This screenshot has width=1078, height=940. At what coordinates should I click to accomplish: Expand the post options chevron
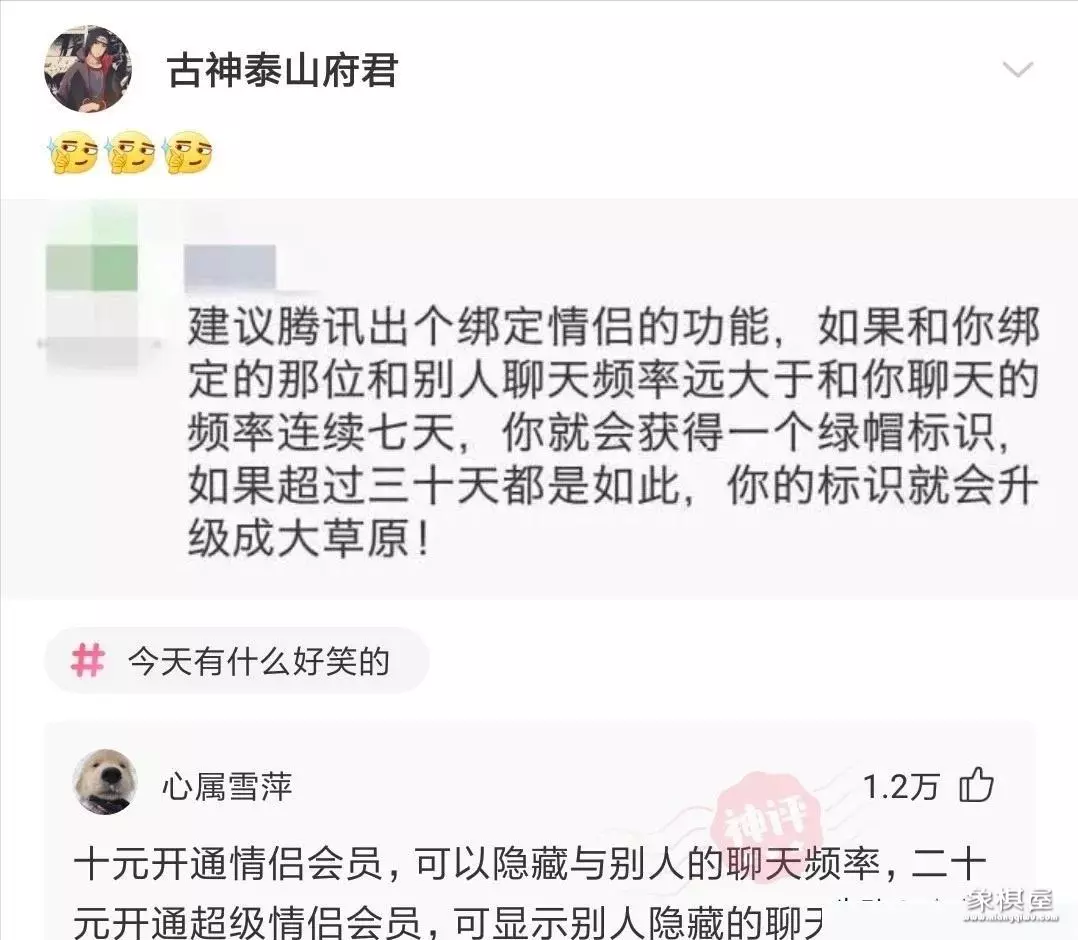1018,69
